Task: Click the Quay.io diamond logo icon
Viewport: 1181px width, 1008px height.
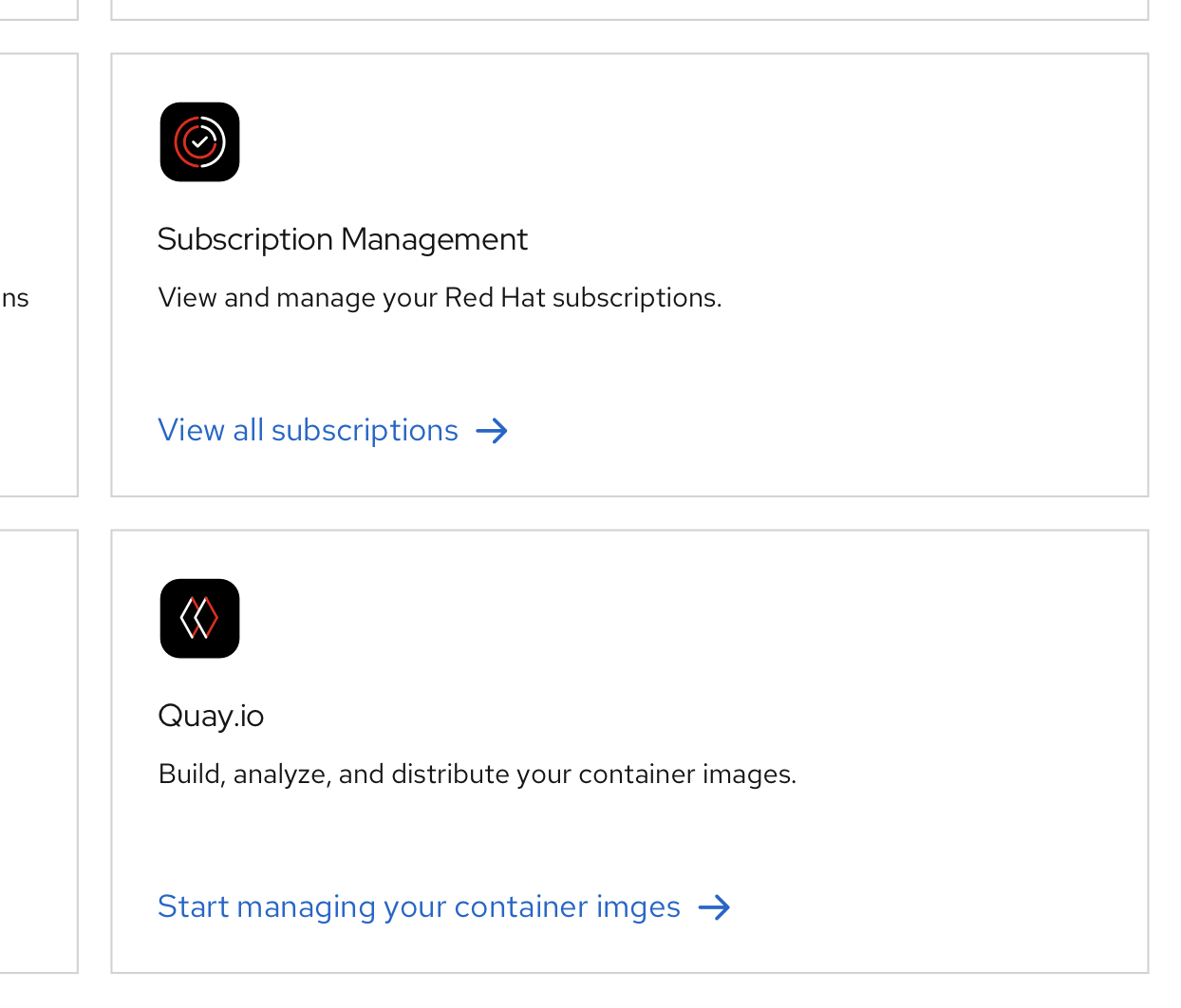Action: click(199, 619)
